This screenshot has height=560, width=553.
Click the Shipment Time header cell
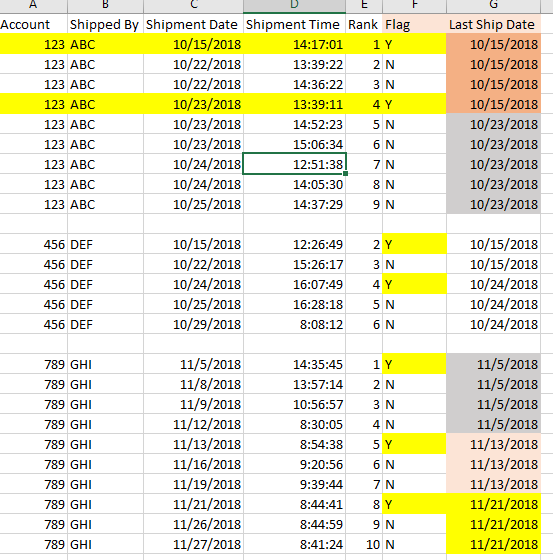click(294, 24)
